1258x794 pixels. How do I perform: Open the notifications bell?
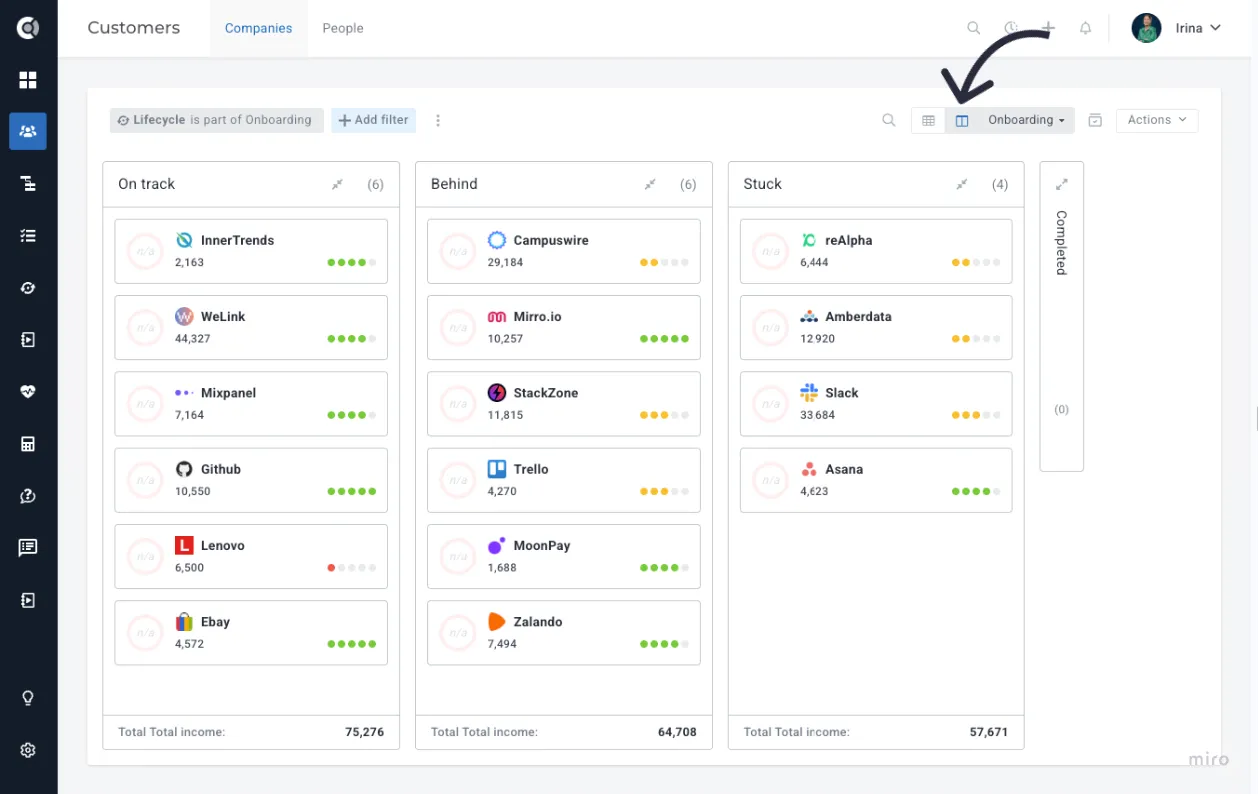(x=1085, y=28)
